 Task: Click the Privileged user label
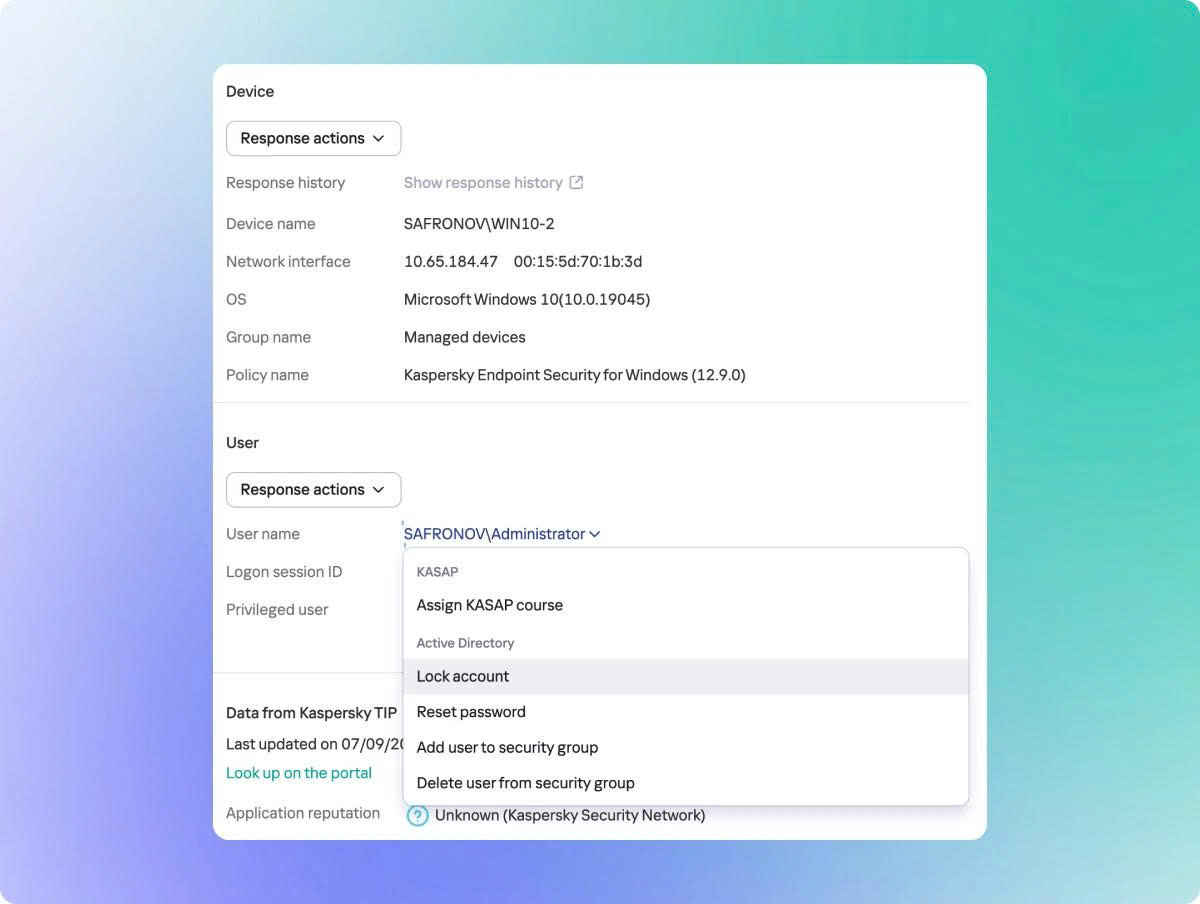pyautogui.click(x=277, y=610)
